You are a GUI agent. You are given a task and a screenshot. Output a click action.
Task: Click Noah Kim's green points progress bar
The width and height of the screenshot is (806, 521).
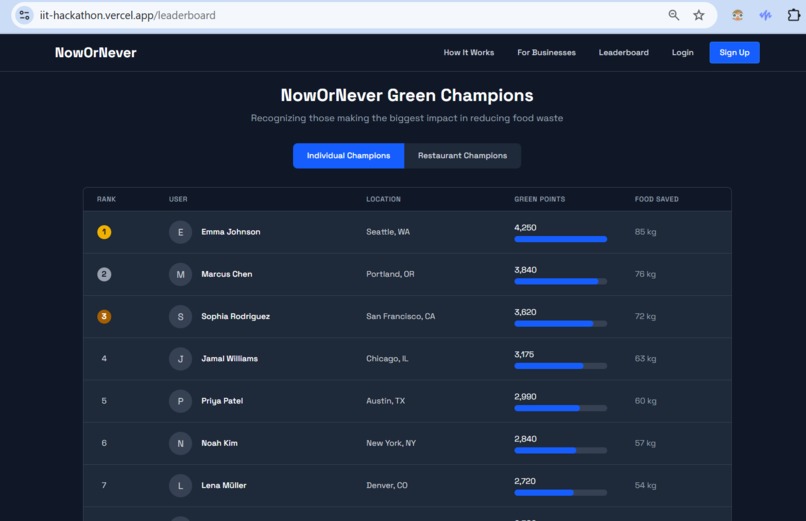tap(561, 450)
